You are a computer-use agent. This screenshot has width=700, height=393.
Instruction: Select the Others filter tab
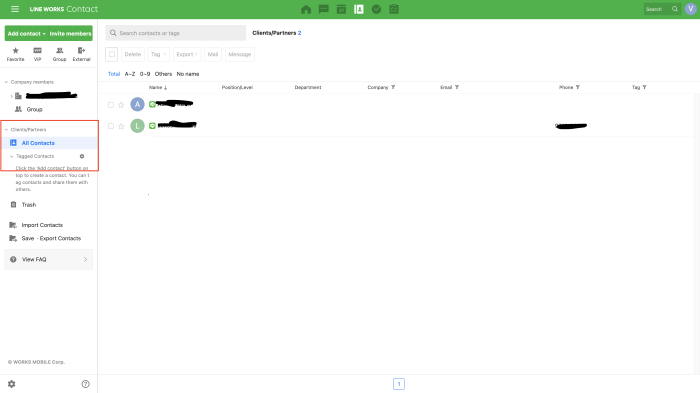pyautogui.click(x=163, y=74)
